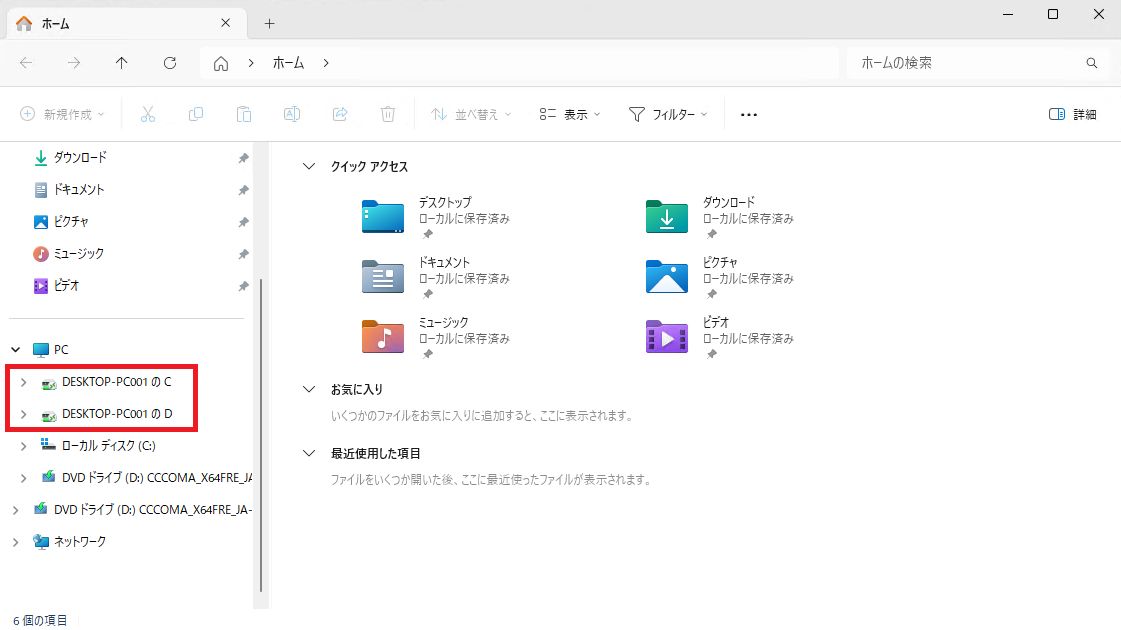The image size is (1121, 630).
Task: Collapse the 最近使用した項目 section
Action: (x=309, y=453)
